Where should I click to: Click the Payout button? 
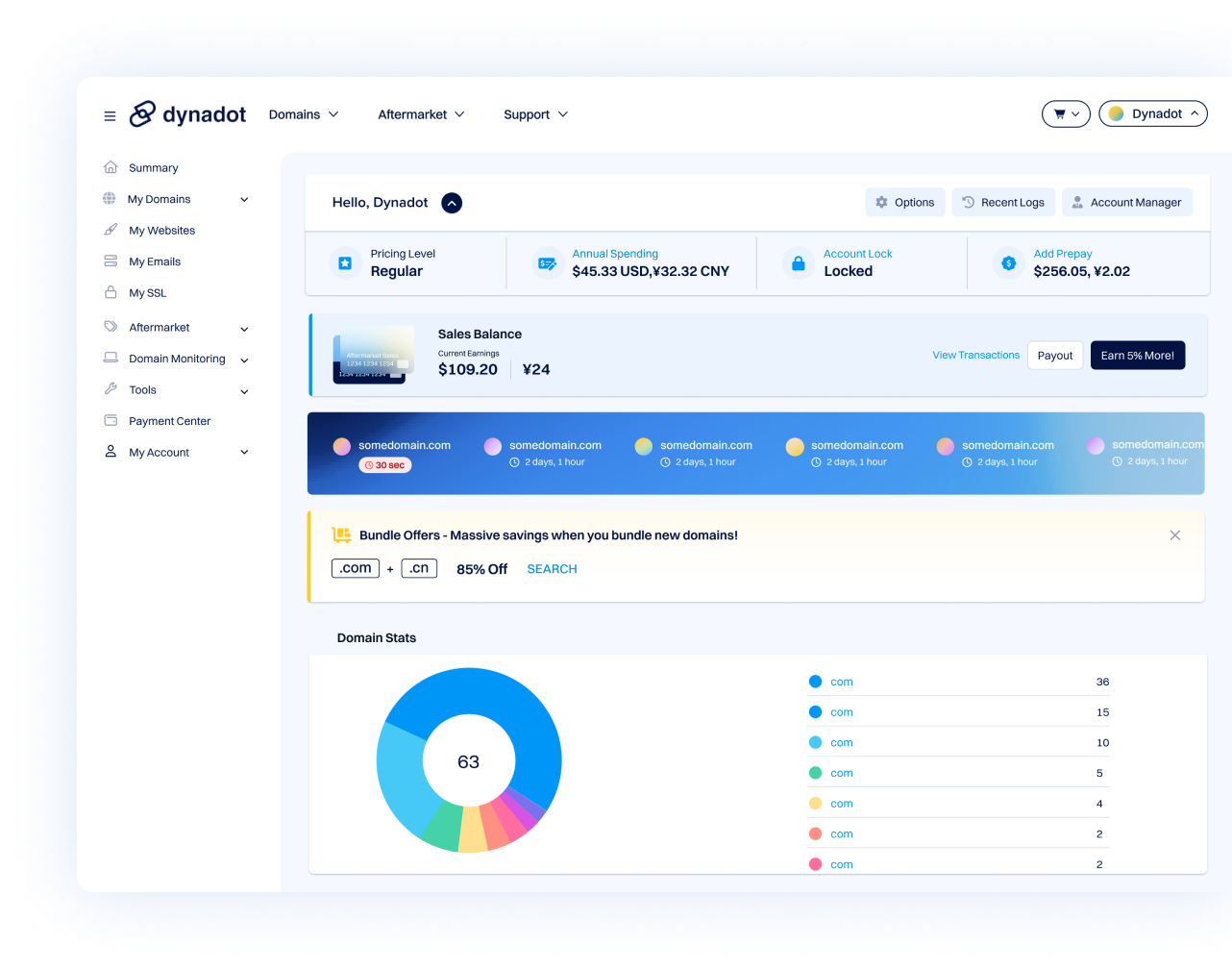(x=1054, y=356)
